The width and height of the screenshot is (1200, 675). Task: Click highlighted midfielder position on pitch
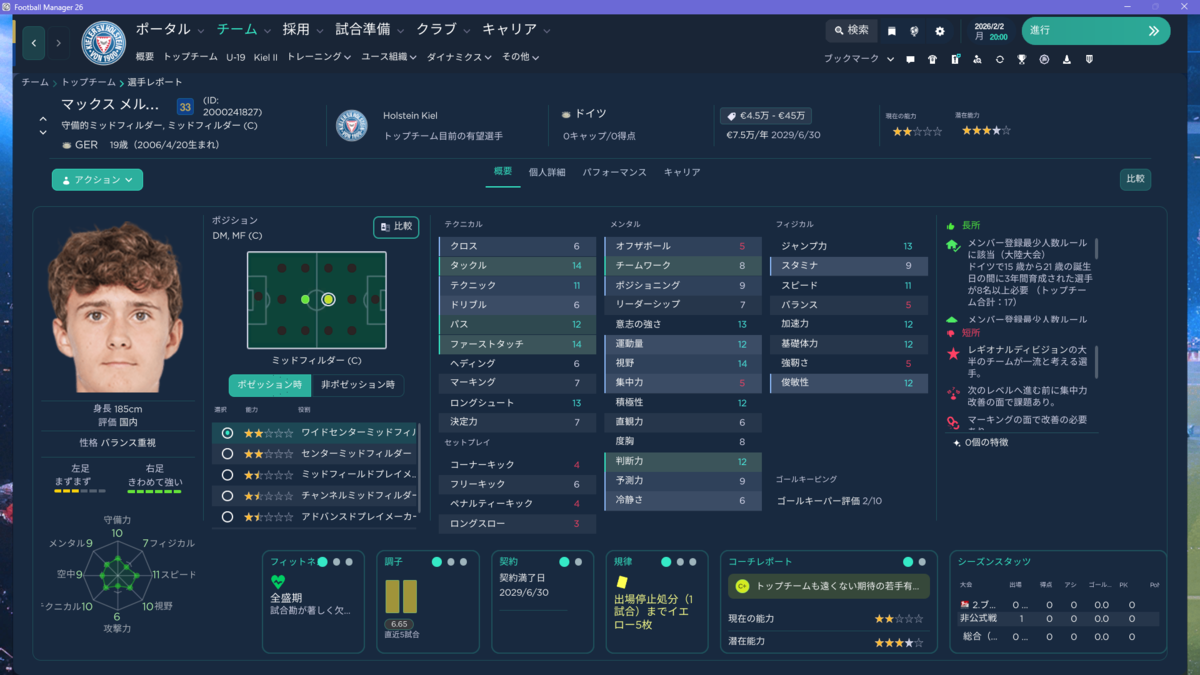pyautogui.click(x=328, y=299)
